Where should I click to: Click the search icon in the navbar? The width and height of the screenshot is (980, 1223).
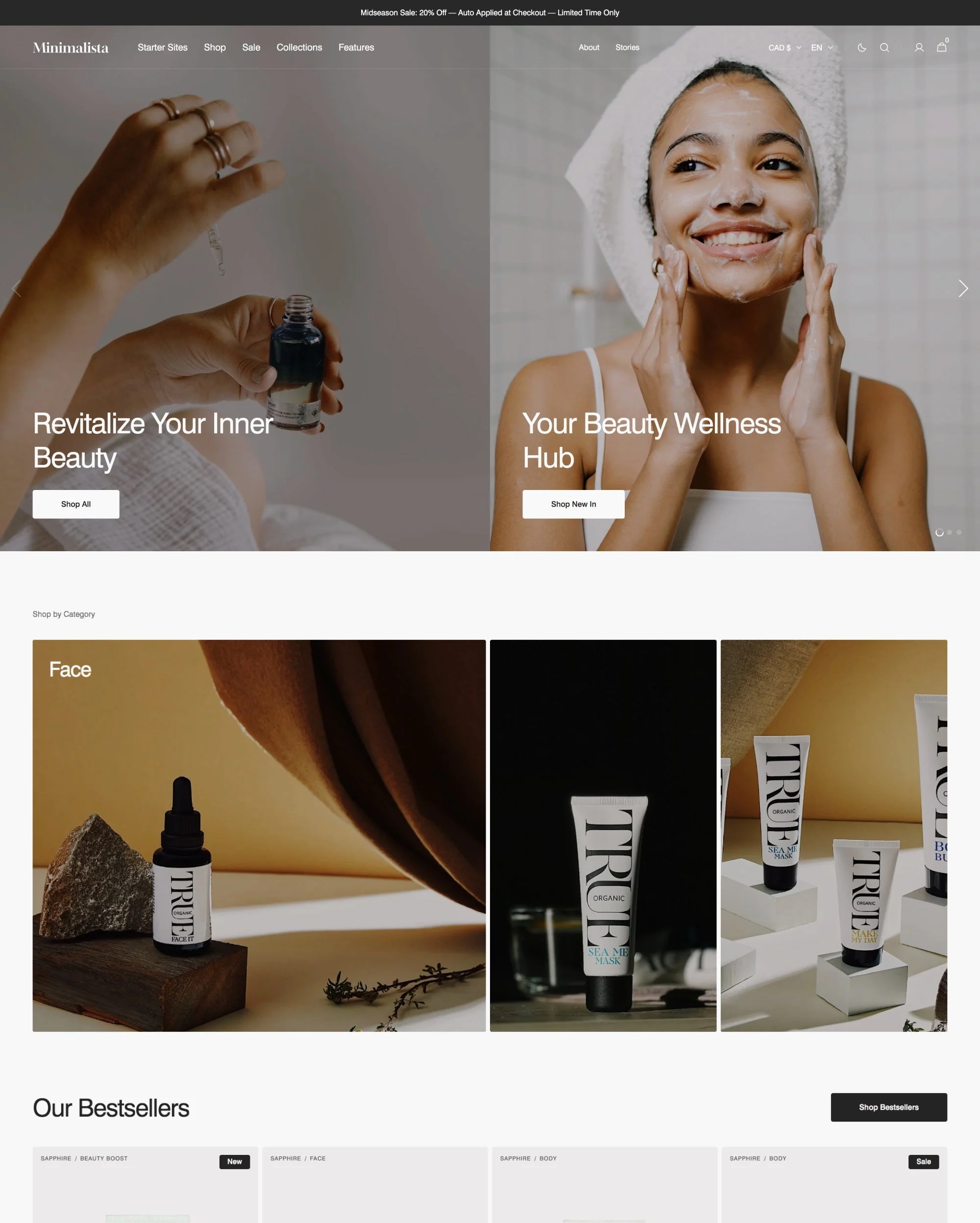pyautogui.click(x=884, y=47)
